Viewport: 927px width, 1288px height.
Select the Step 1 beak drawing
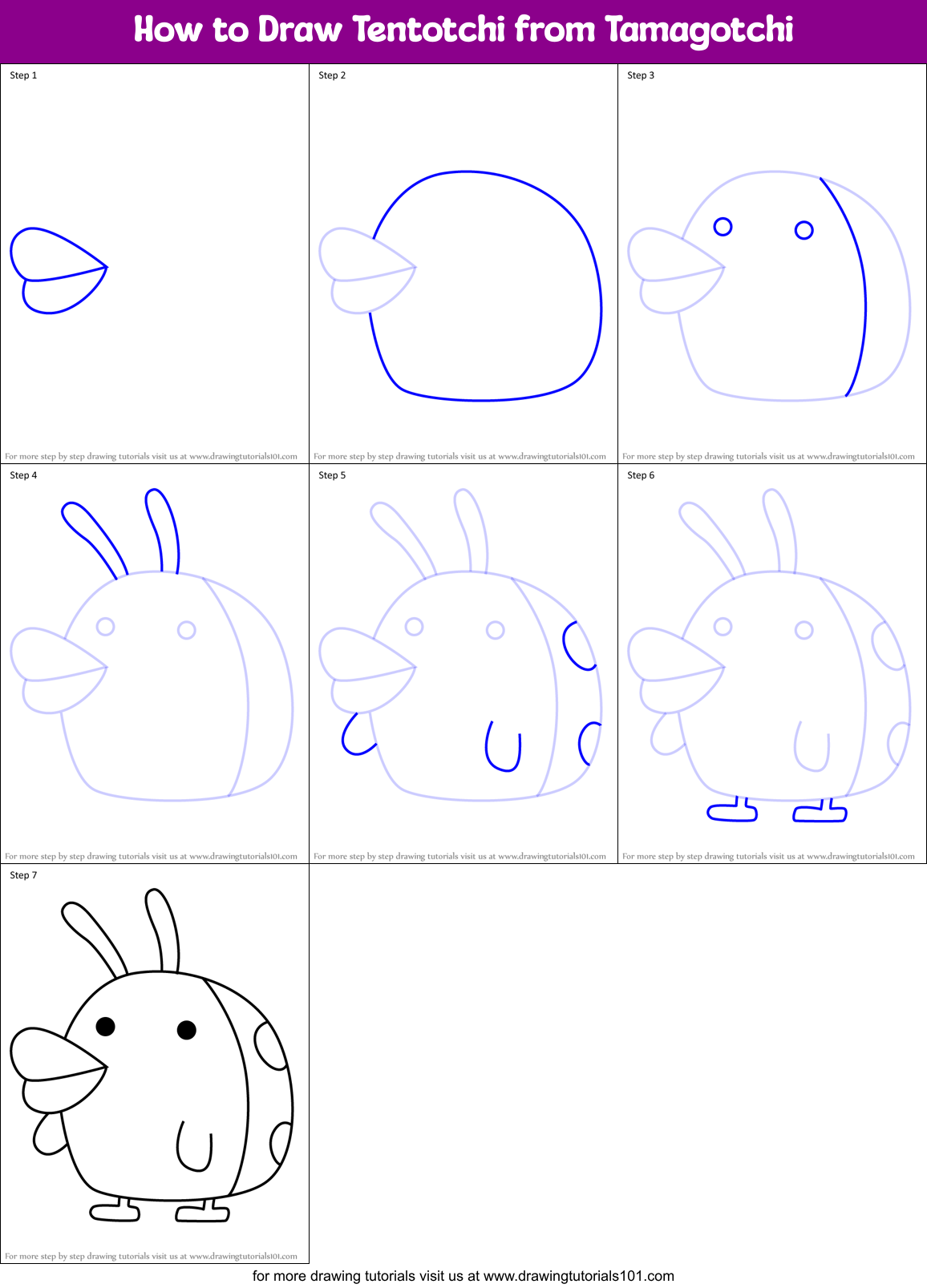(x=59, y=271)
